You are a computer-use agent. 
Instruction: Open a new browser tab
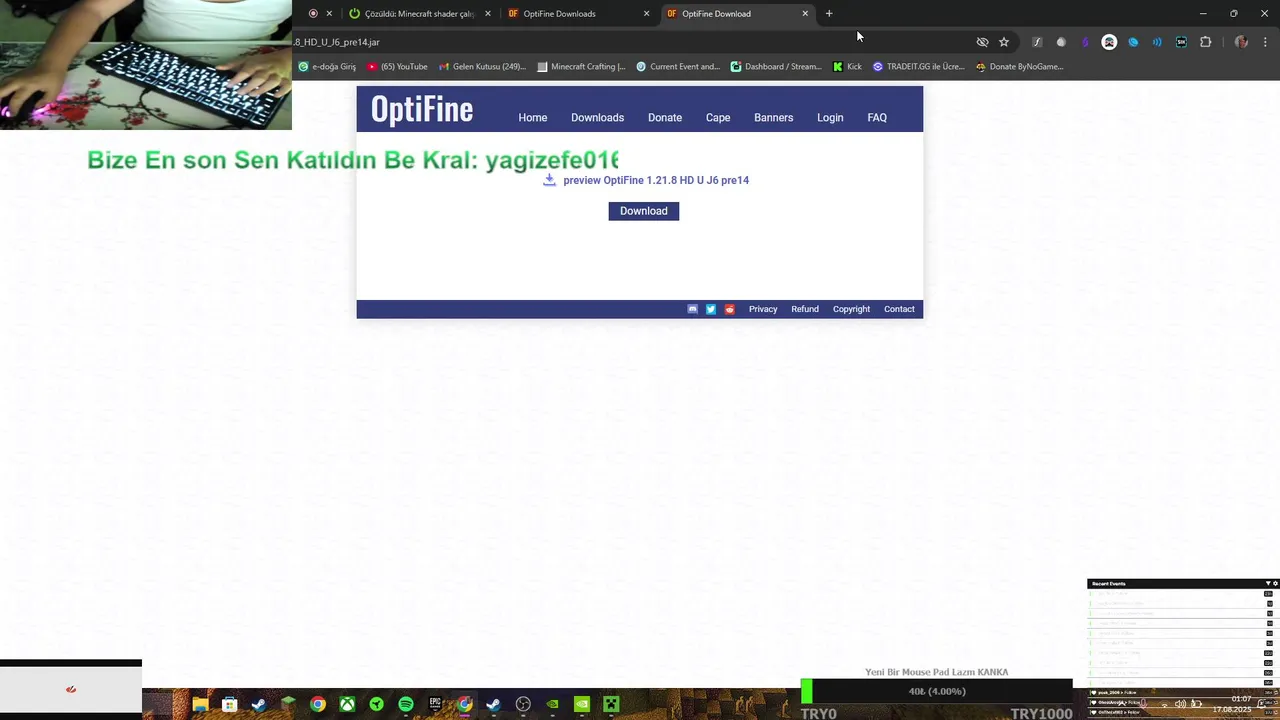(x=829, y=14)
